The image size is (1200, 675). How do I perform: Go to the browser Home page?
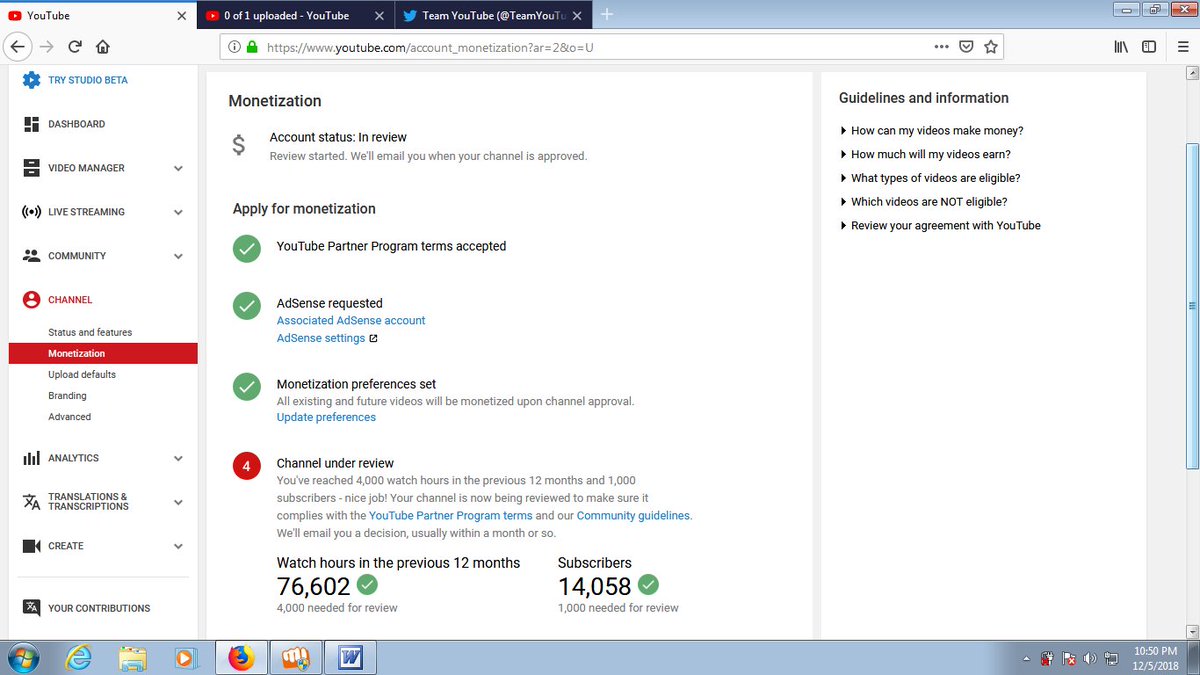point(103,46)
